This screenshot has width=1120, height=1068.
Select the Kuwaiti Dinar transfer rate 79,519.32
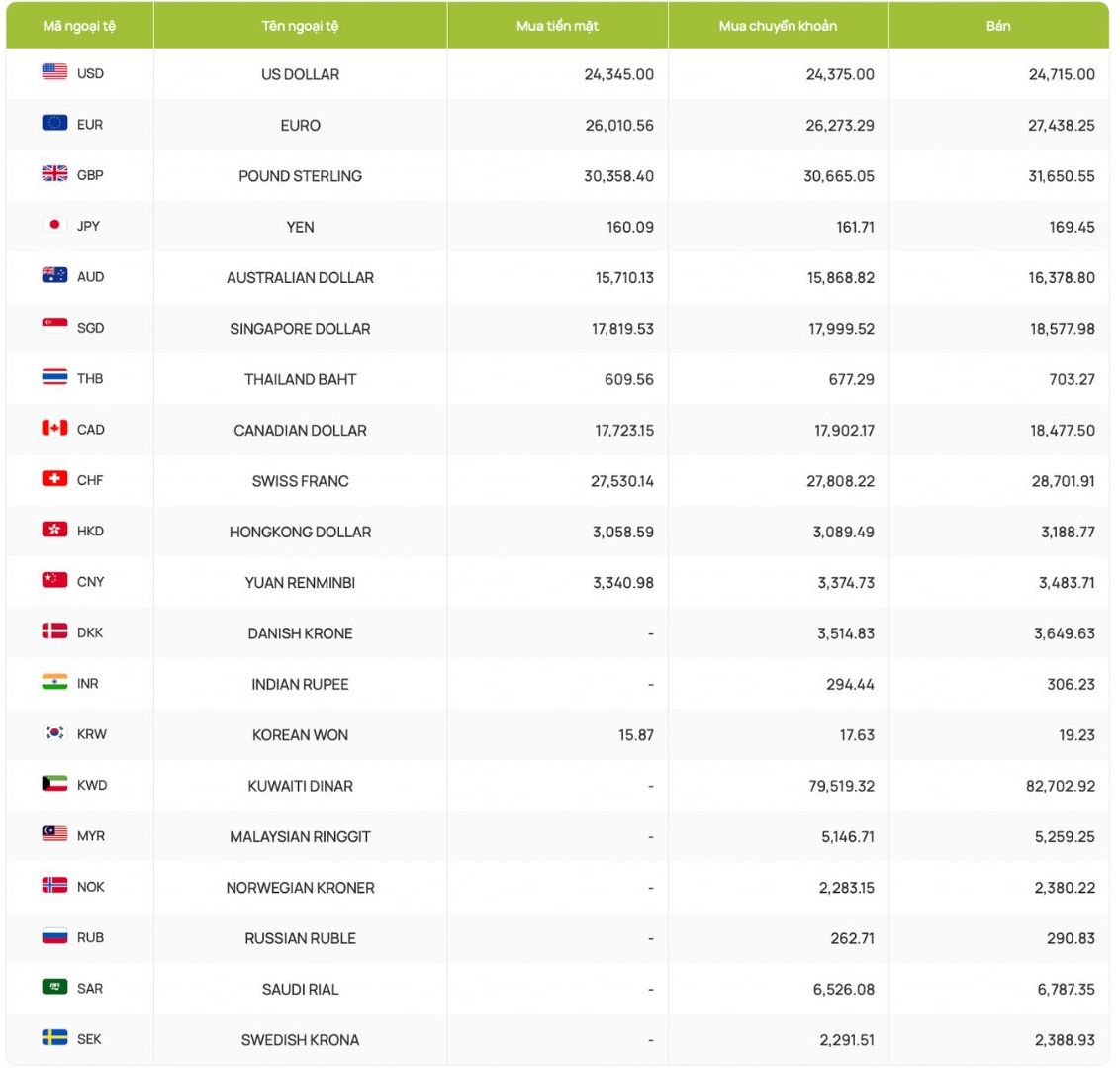(840, 786)
